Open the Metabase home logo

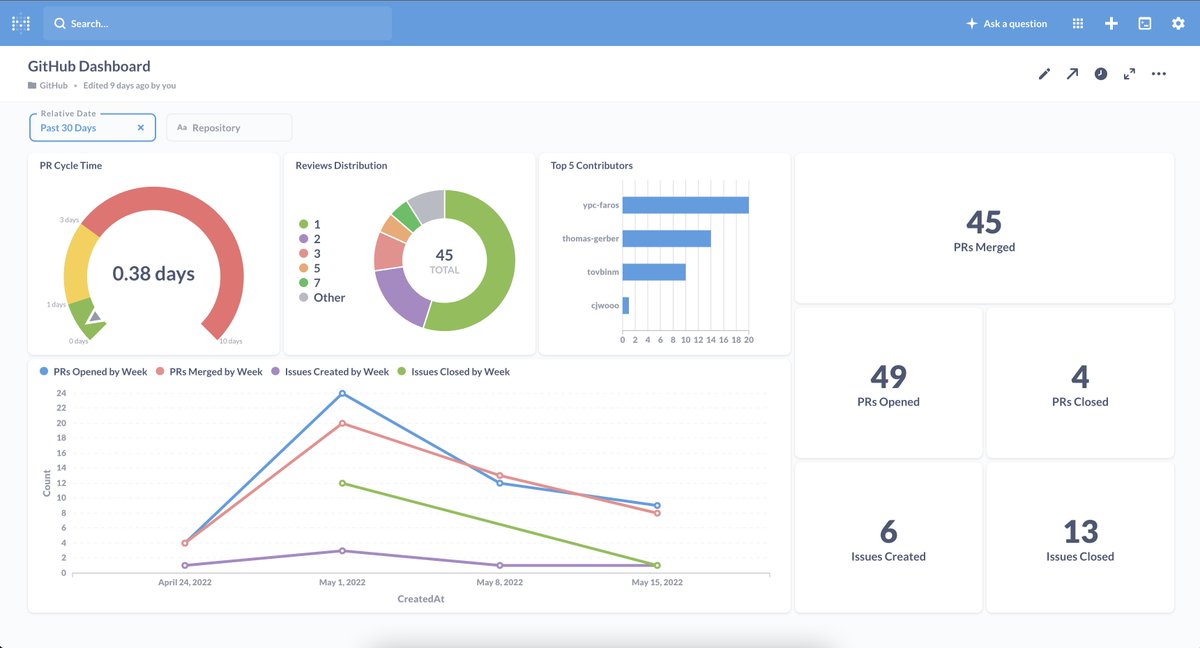21,23
